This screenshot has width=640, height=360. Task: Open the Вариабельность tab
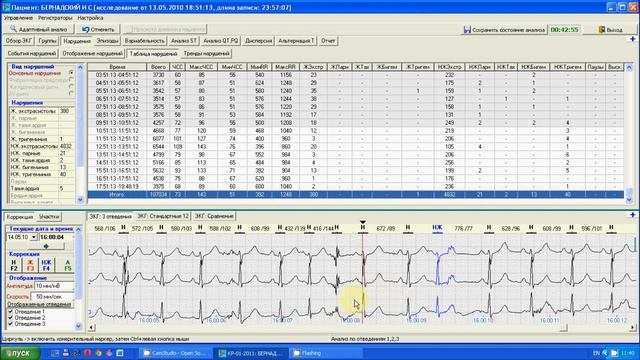click(144, 41)
